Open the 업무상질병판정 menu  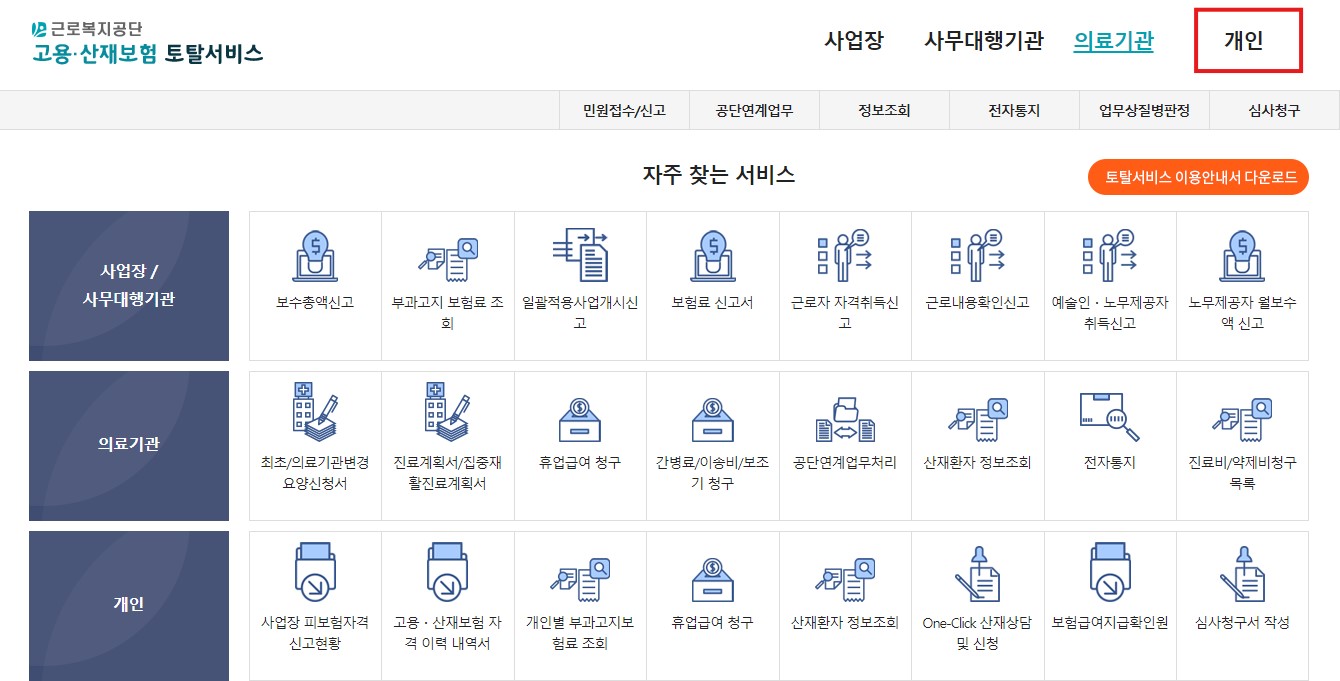(x=1143, y=109)
